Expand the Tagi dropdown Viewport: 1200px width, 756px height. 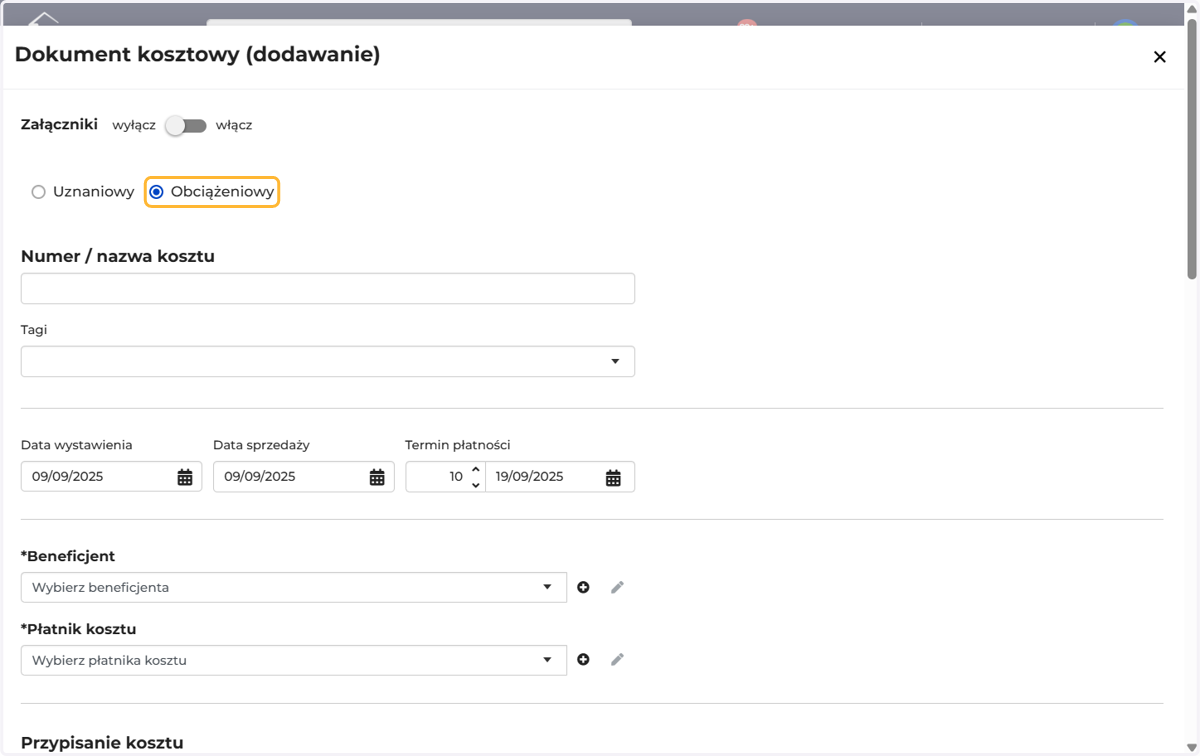coord(328,361)
